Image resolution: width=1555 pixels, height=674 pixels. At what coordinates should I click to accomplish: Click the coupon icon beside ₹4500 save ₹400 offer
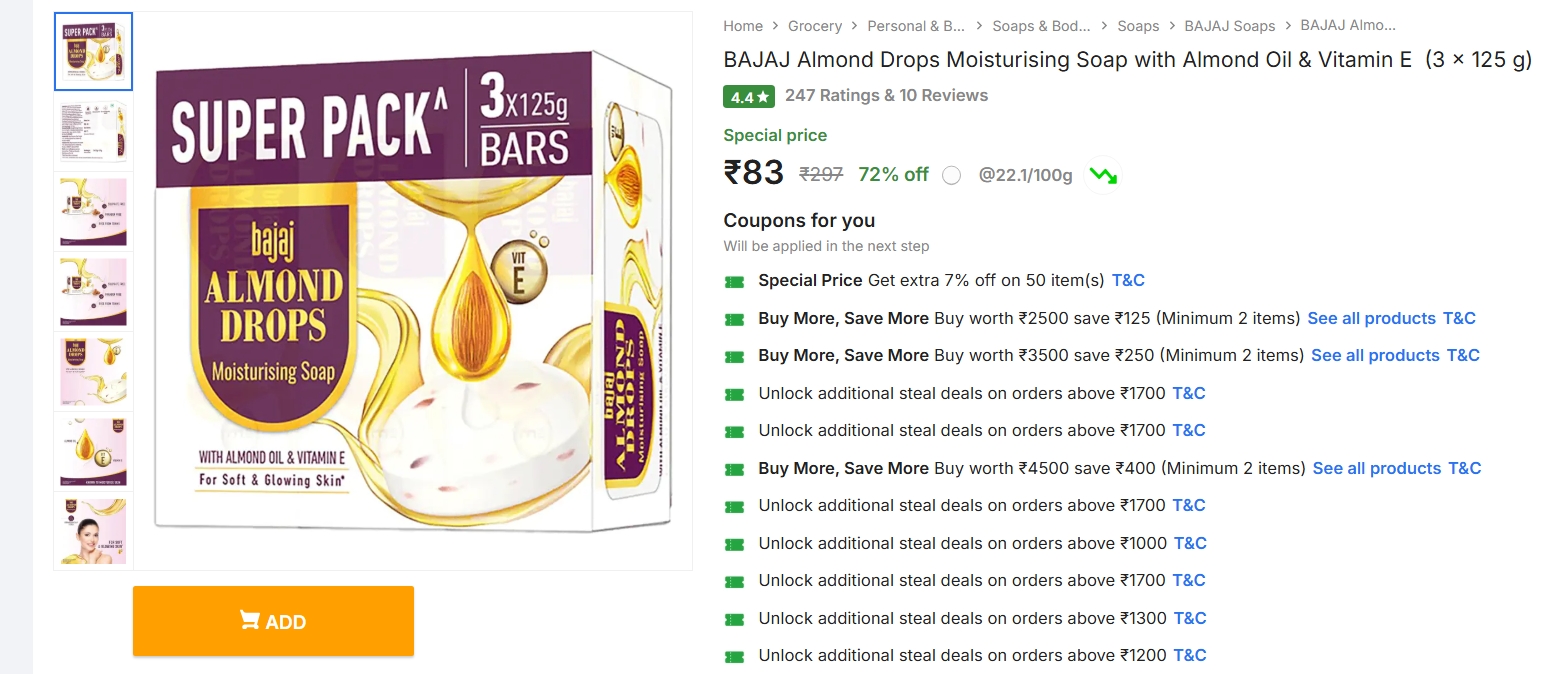(735, 468)
